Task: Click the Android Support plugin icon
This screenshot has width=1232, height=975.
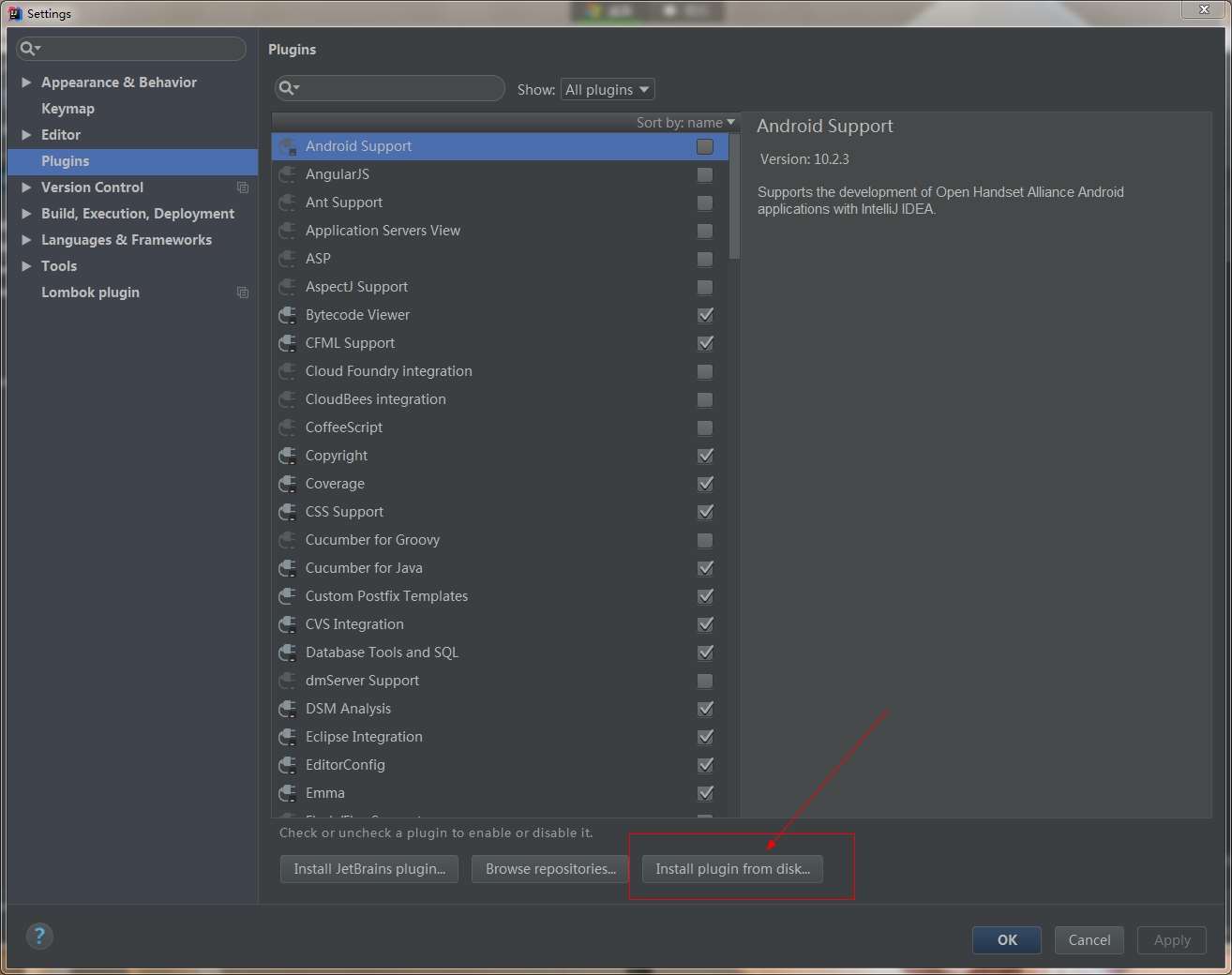Action: click(x=288, y=146)
